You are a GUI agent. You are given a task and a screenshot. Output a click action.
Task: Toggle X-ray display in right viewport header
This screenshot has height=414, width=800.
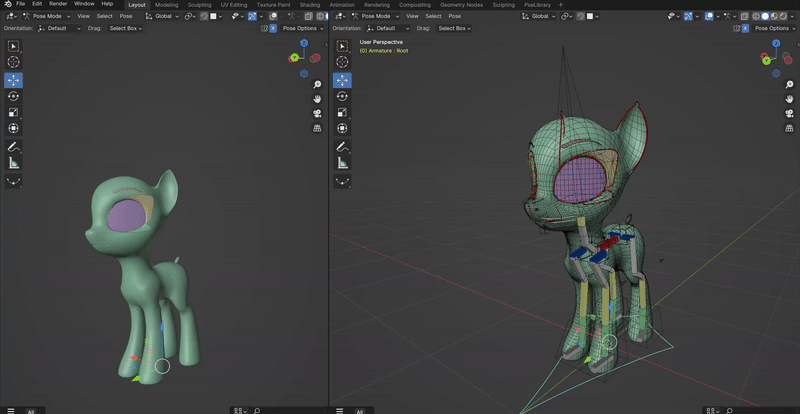coord(745,16)
